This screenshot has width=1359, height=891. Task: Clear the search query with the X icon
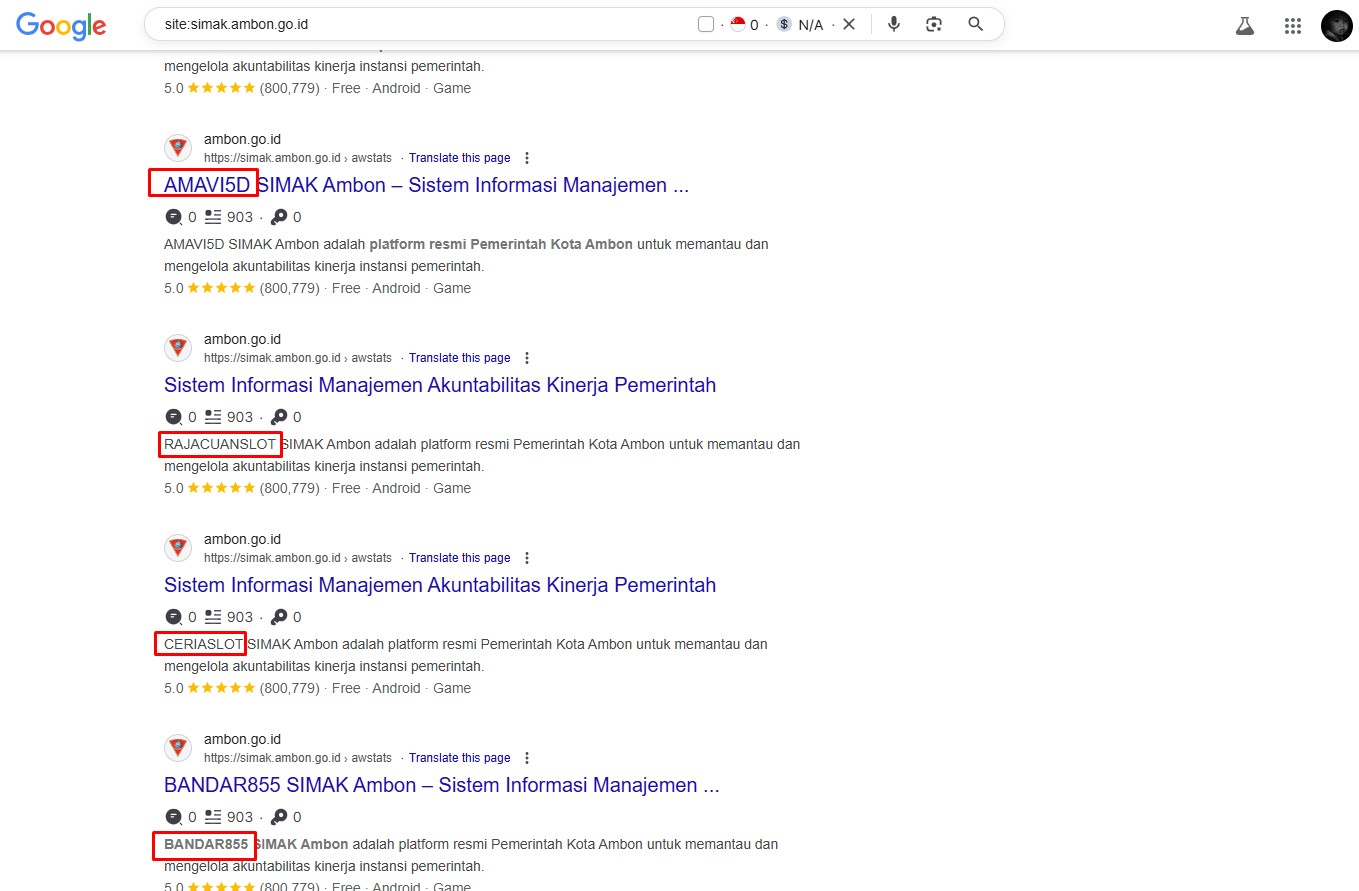tap(849, 23)
